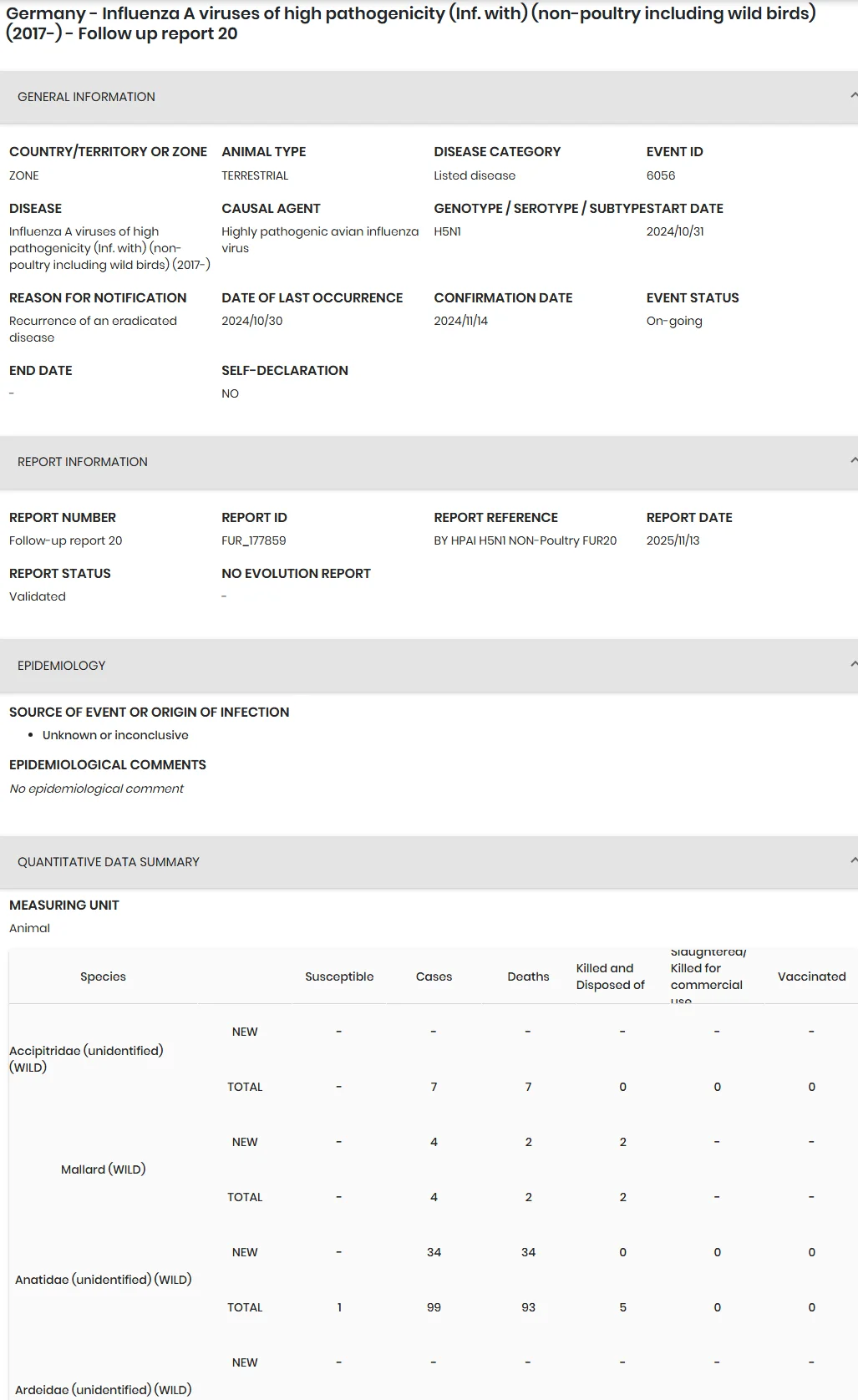Collapse the Epidemiology section chevron
Screen dimensions: 858x1400
click(x=853, y=665)
